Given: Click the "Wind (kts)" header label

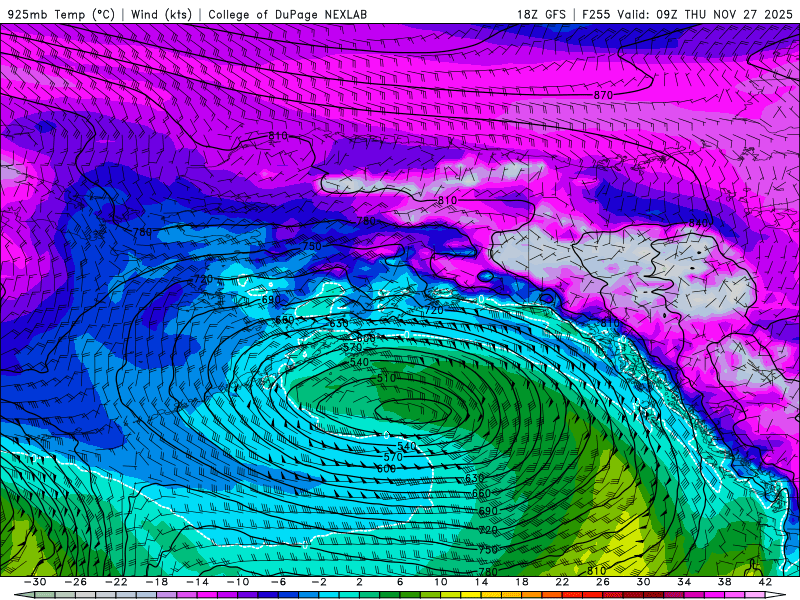Looking at the screenshot, I should [162, 14].
